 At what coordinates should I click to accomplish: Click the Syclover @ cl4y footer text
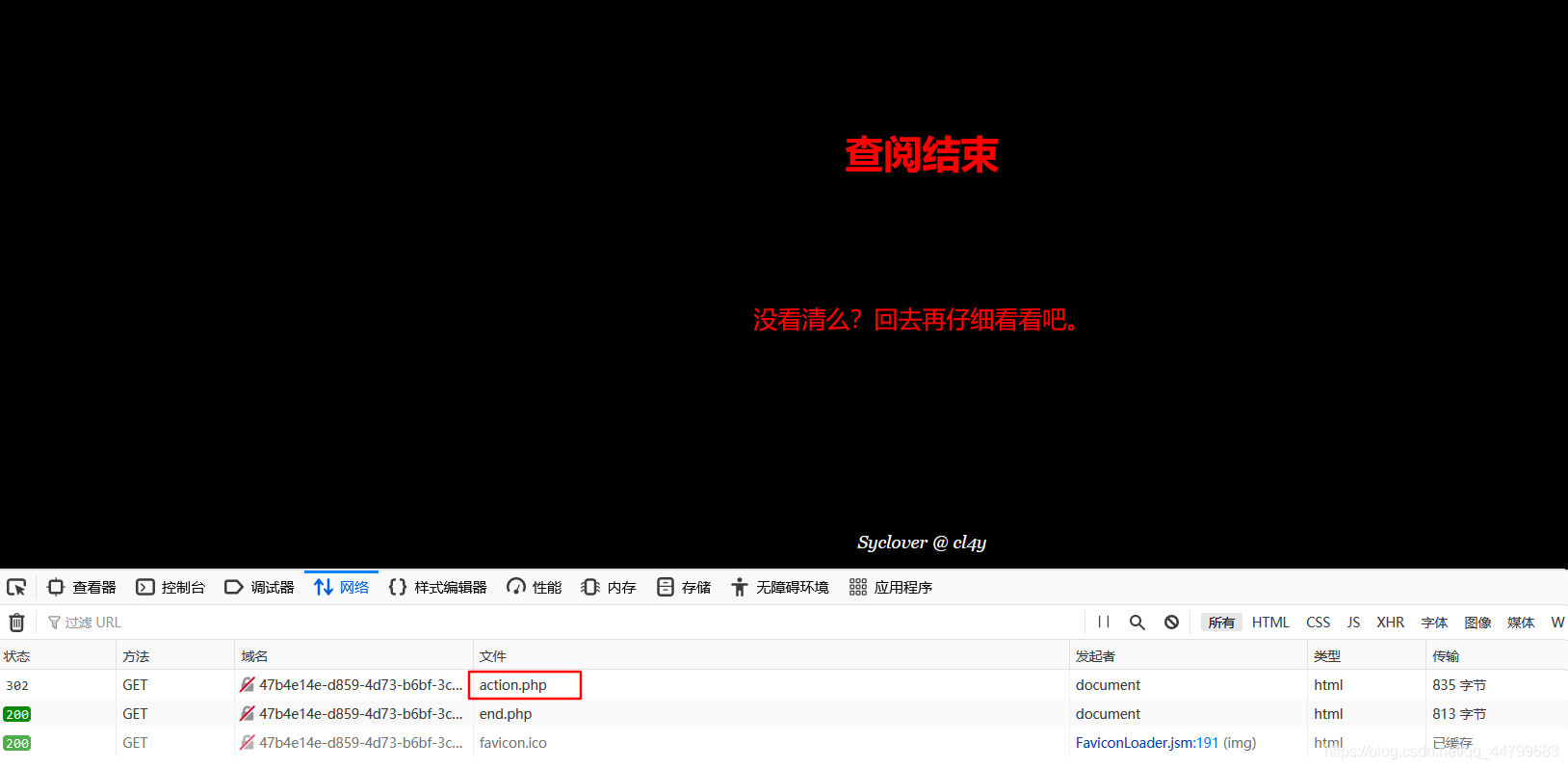pos(922,543)
